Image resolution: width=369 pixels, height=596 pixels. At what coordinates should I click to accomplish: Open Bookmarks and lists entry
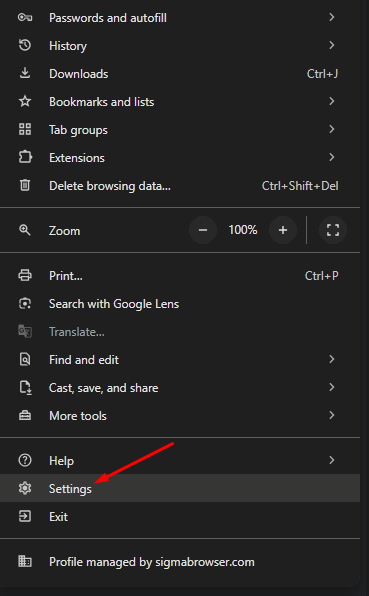point(180,101)
